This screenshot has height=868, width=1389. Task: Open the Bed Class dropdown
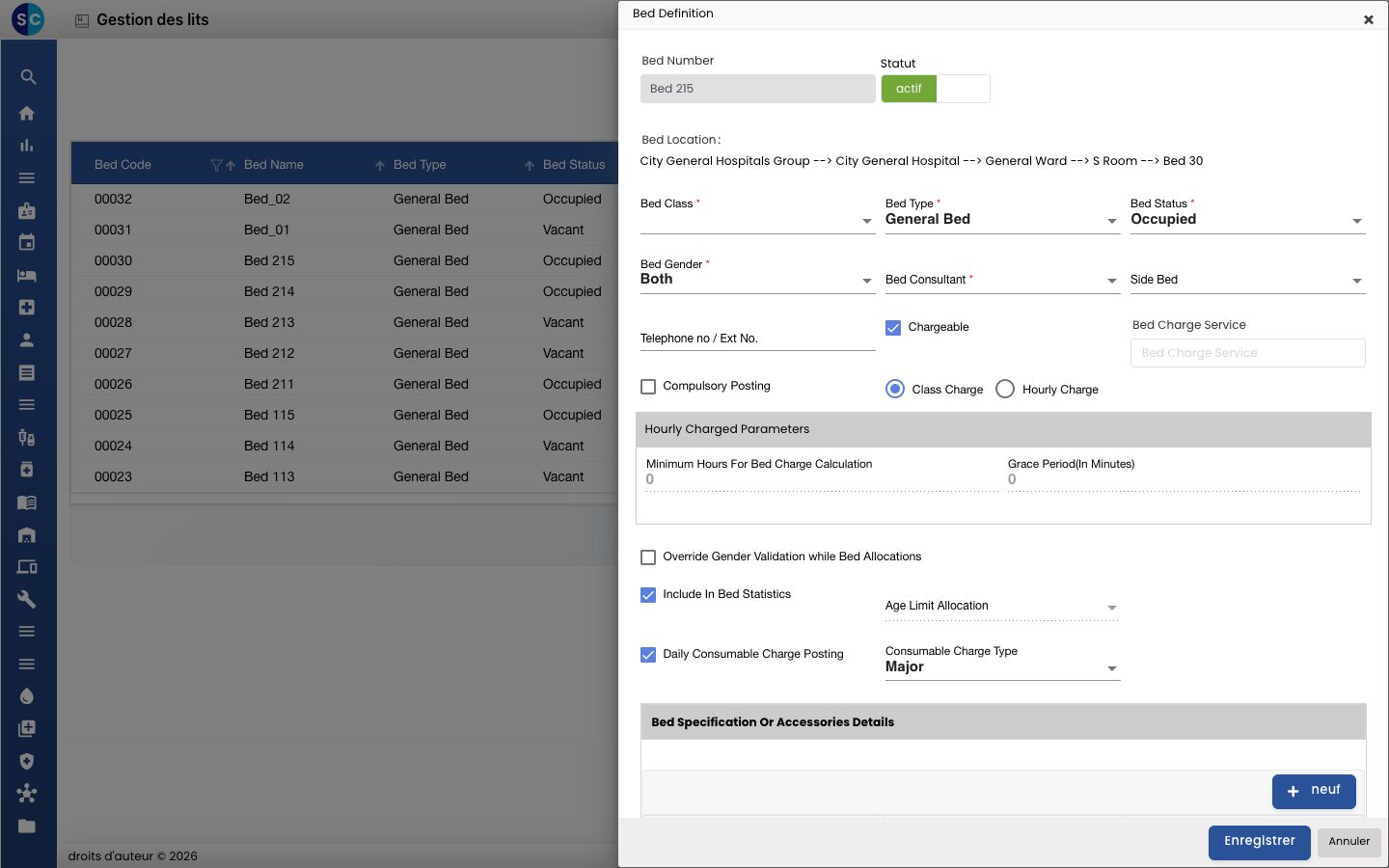point(758,220)
